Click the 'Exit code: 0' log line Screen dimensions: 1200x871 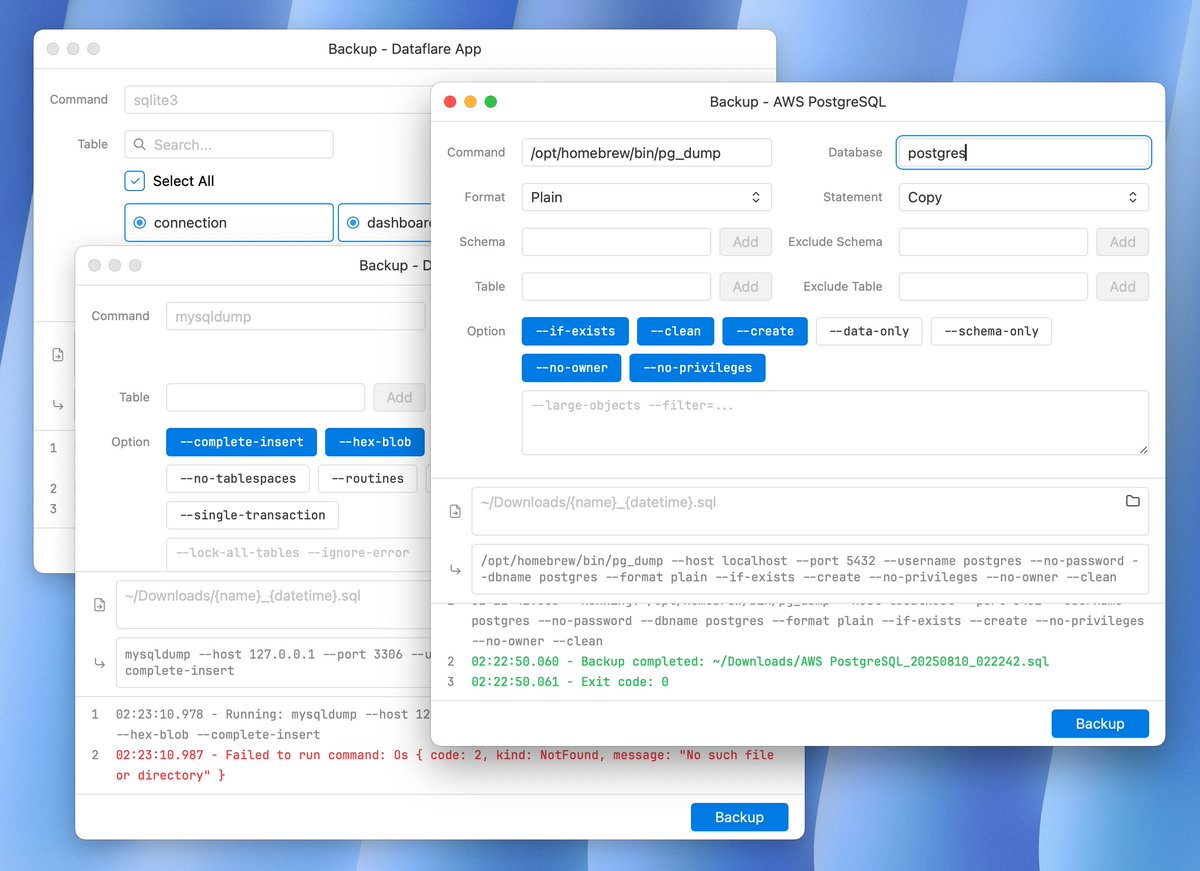pos(570,682)
